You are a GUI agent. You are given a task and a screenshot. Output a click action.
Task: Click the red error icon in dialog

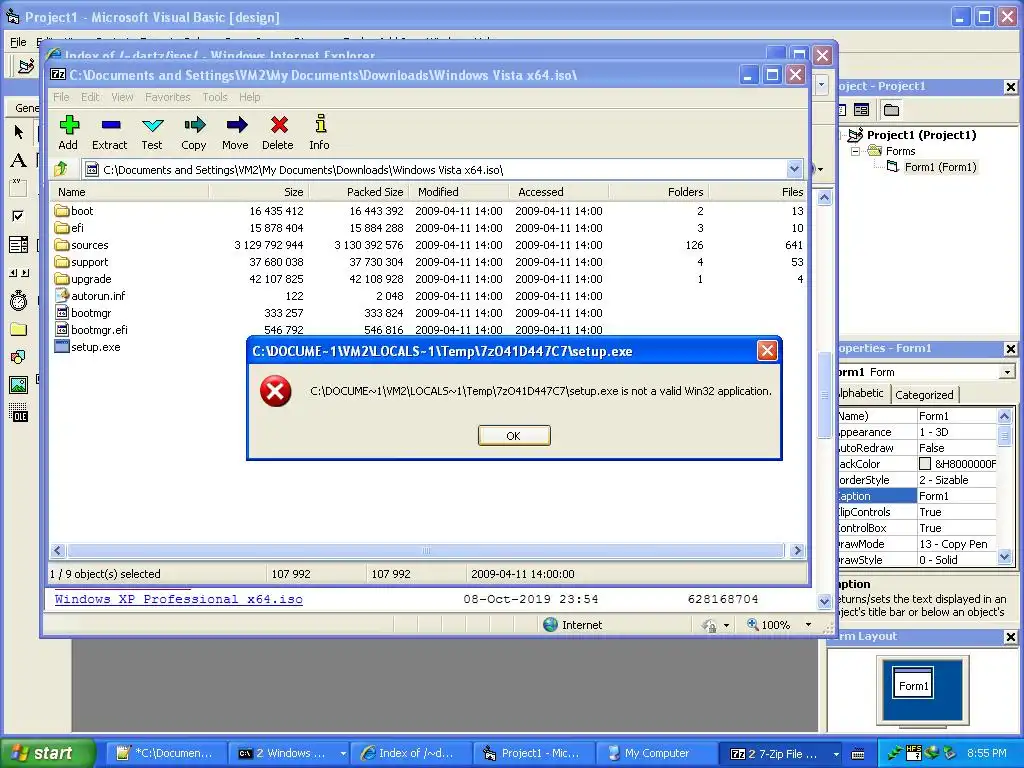coord(276,391)
